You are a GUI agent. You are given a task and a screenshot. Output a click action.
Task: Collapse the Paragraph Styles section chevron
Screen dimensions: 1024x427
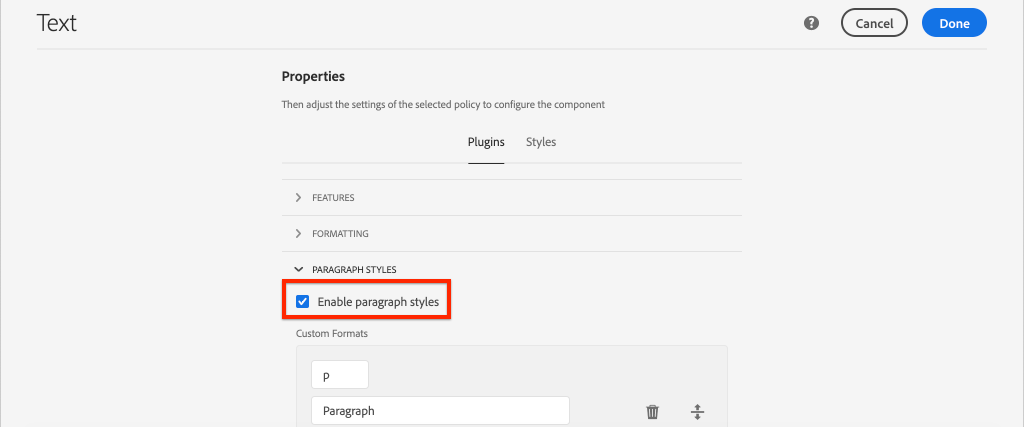coord(298,269)
